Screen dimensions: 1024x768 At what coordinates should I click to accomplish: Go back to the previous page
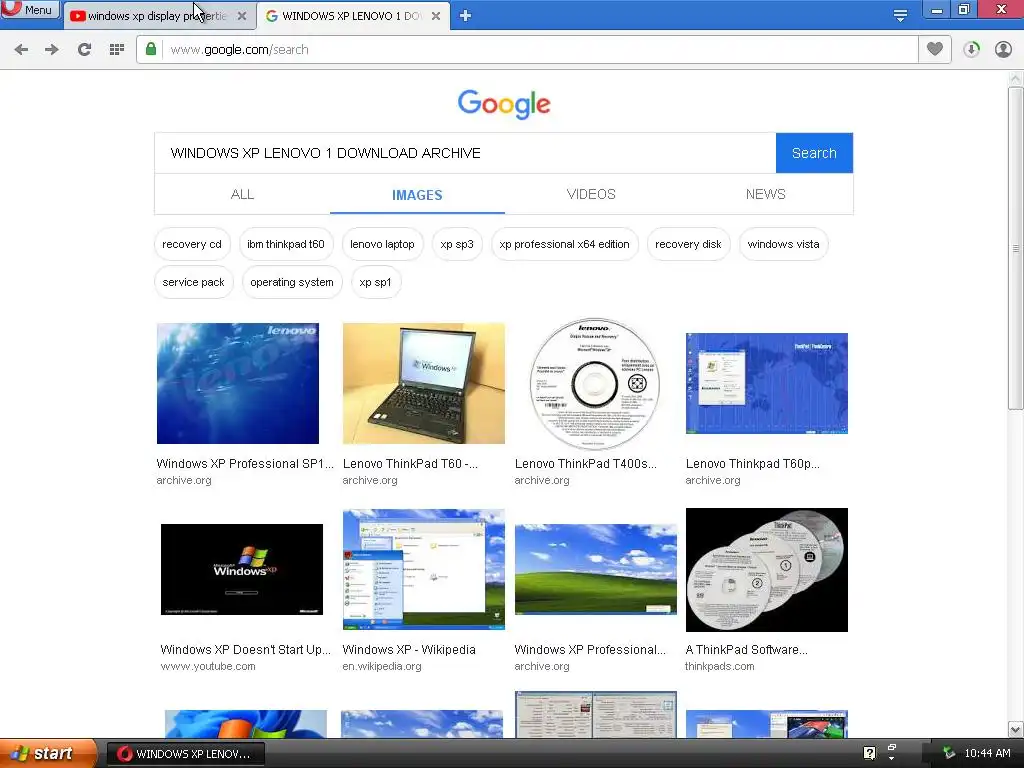click(x=21, y=50)
